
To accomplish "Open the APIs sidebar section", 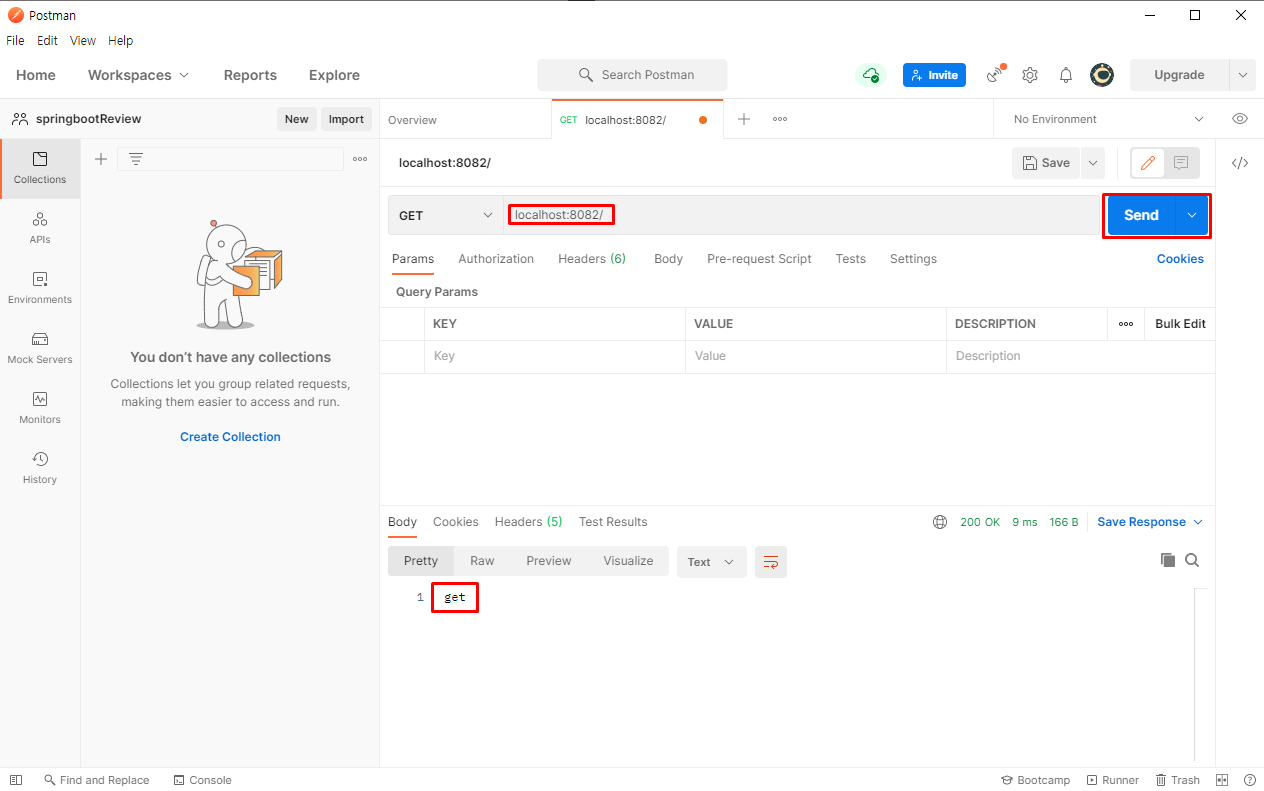I will coord(40,228).
